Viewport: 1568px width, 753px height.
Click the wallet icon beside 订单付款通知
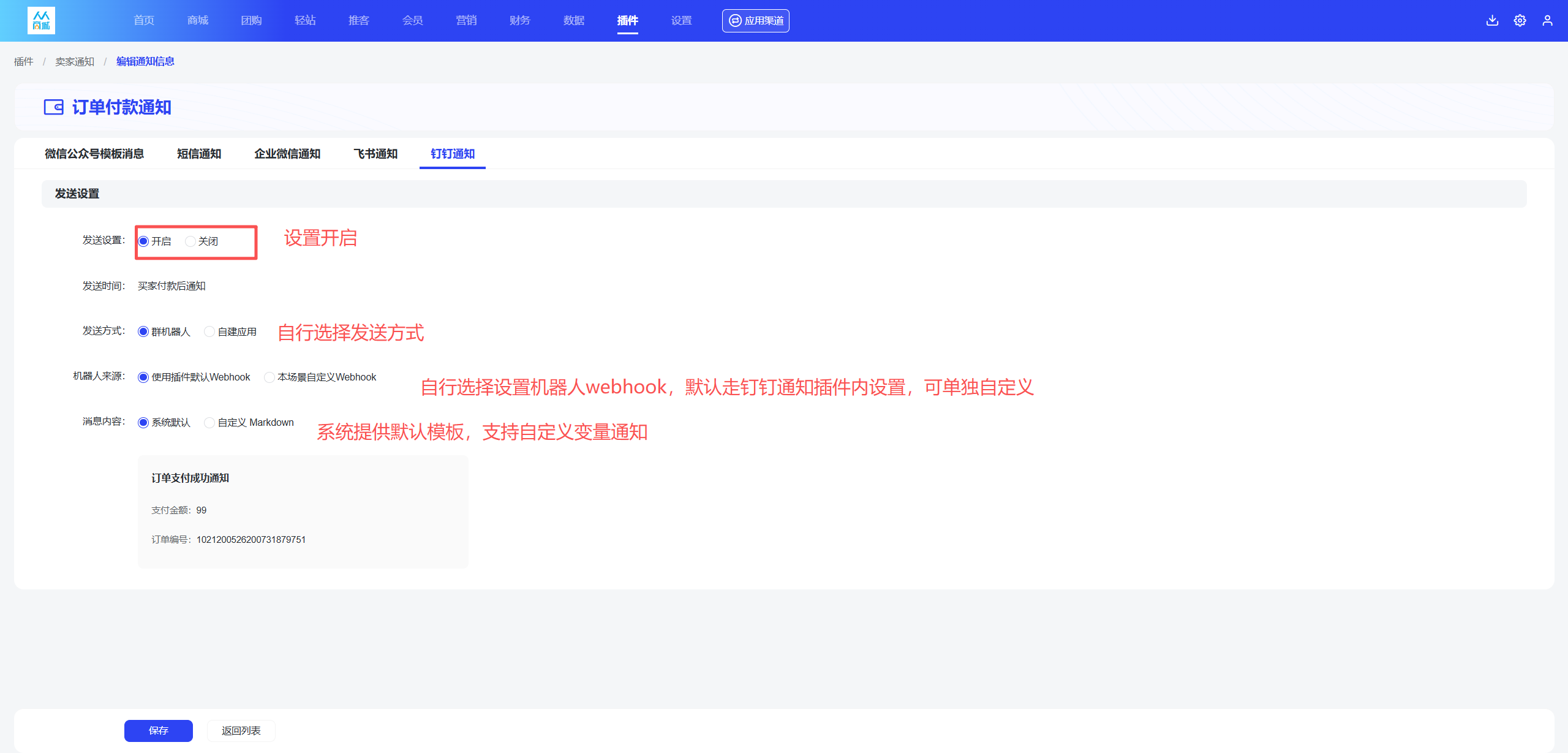click(x=53, y=107)
